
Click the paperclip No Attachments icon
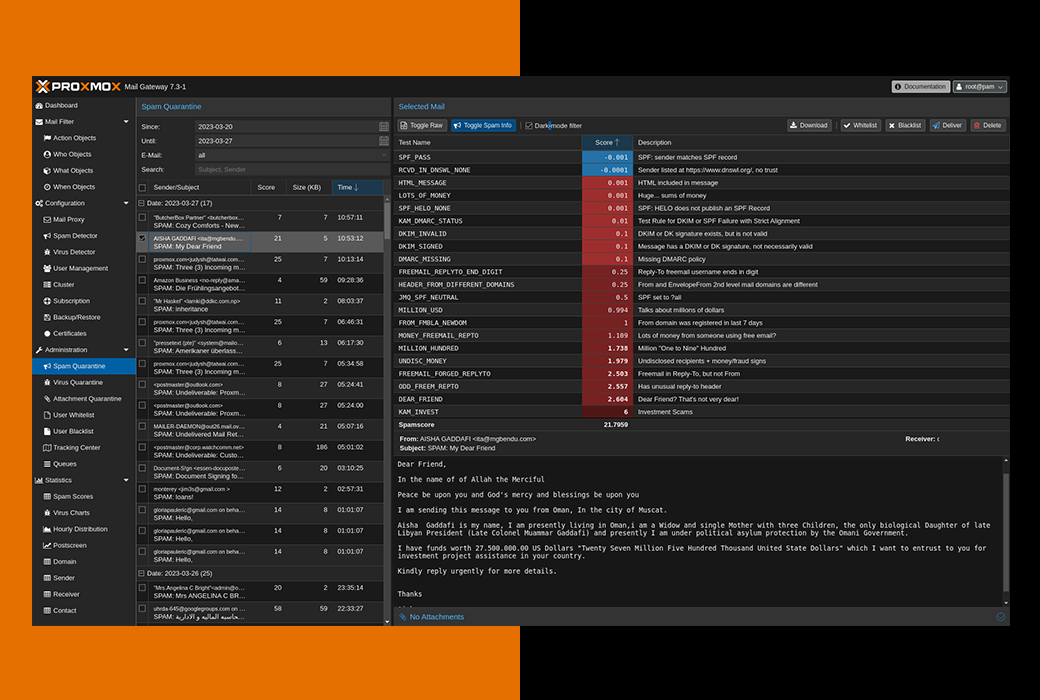(x=403, y=617)
